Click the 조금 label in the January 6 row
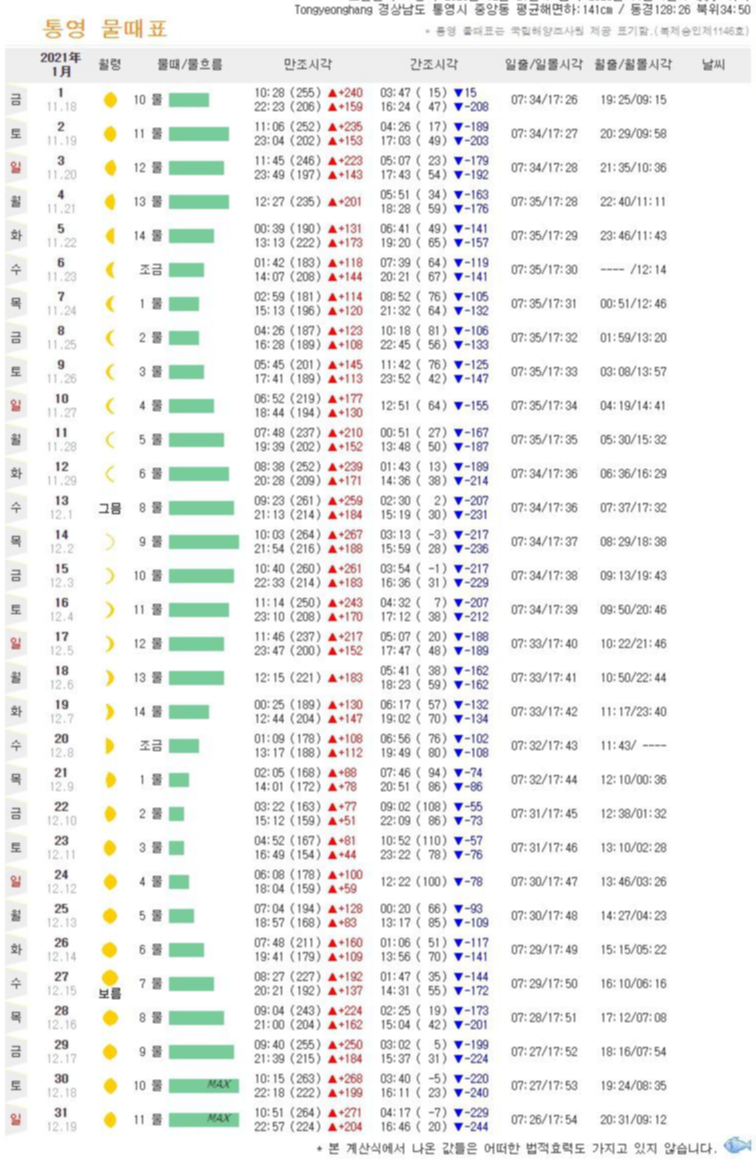Screen dimensions: 756x1163 tap(151, 269)
